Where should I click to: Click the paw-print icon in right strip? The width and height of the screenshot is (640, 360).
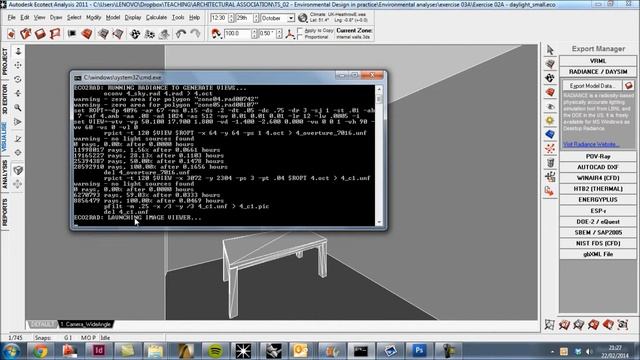pos(550,78)
